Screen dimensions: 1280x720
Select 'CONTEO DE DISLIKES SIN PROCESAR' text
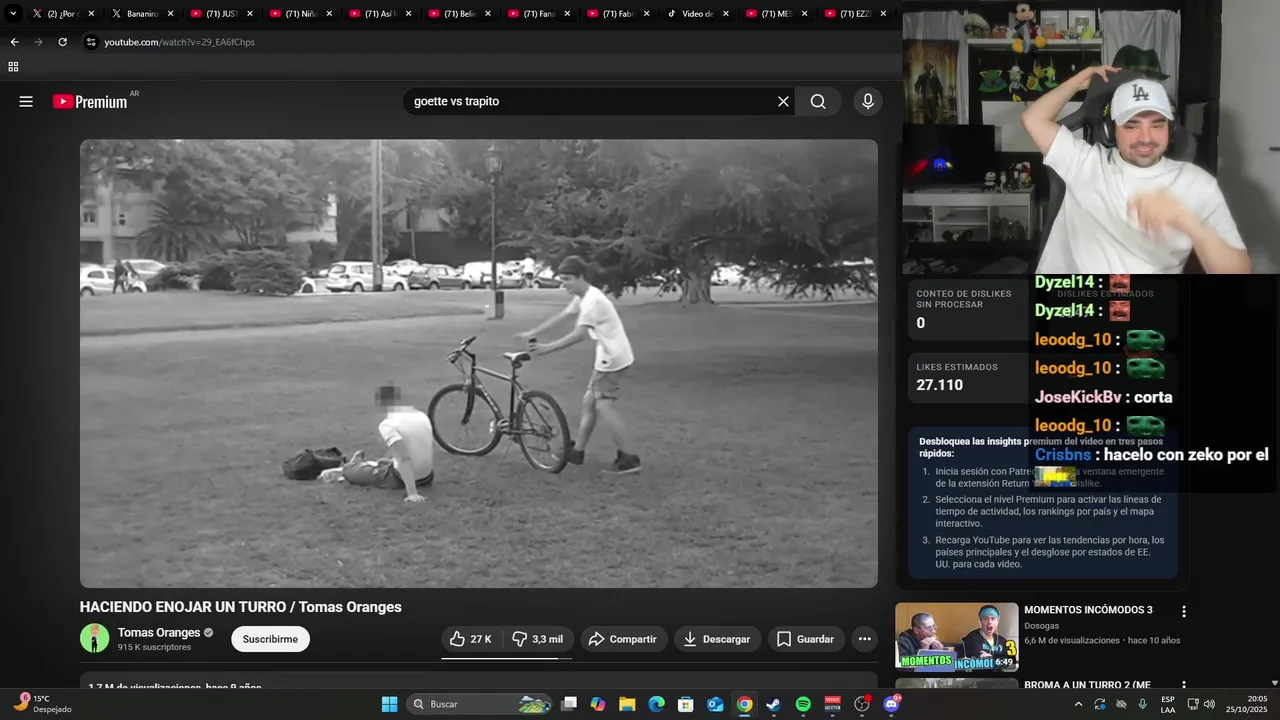click(x=964, y=299)
